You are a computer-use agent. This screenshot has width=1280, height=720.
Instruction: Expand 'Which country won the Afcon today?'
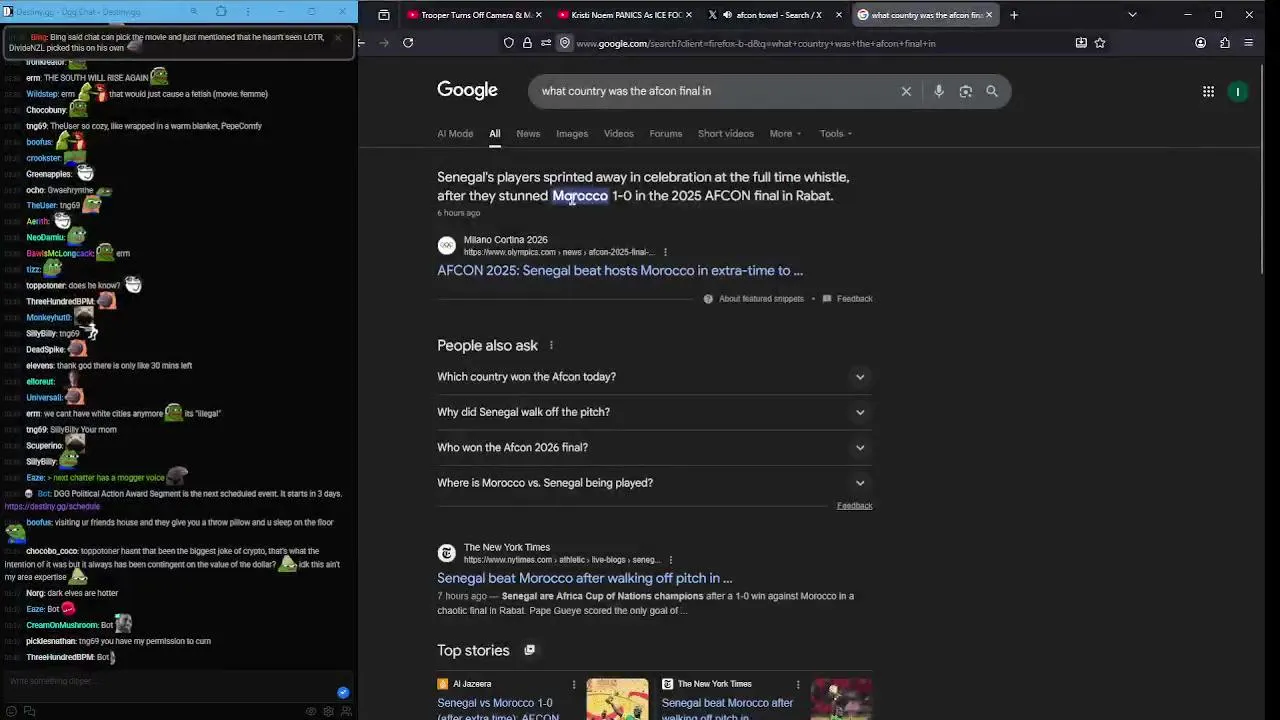click(654, 377)
